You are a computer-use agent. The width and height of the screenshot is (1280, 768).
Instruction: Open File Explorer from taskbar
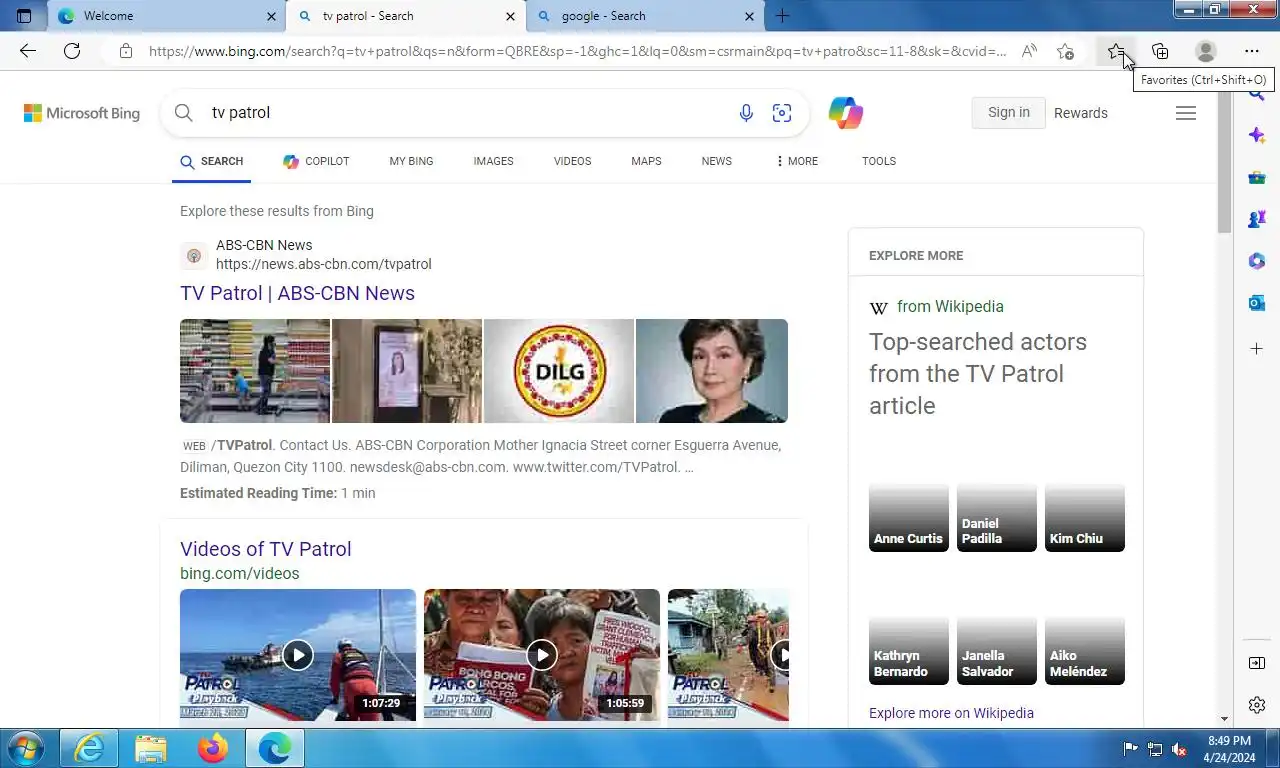pos(151,748)
